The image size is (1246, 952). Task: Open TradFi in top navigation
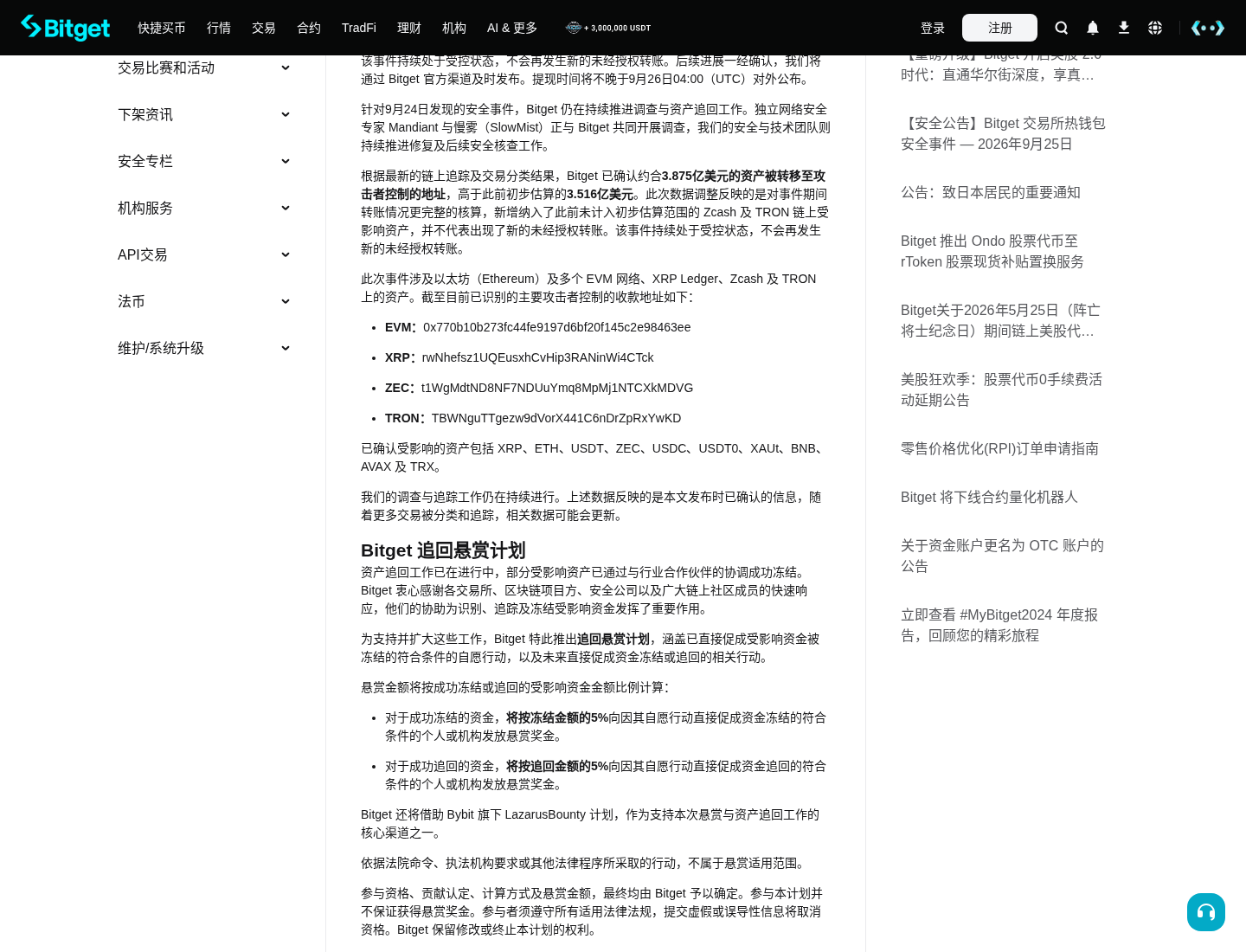tap(359, 28)
